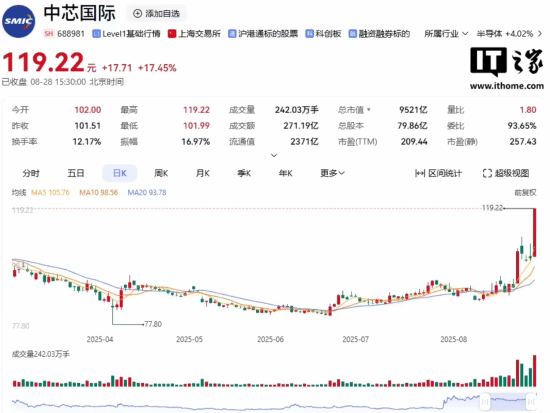Image resolution: width=550 pixels, height=413 pixels.
Task: Select the 季K chart tab
Action: tap(244, 173)
